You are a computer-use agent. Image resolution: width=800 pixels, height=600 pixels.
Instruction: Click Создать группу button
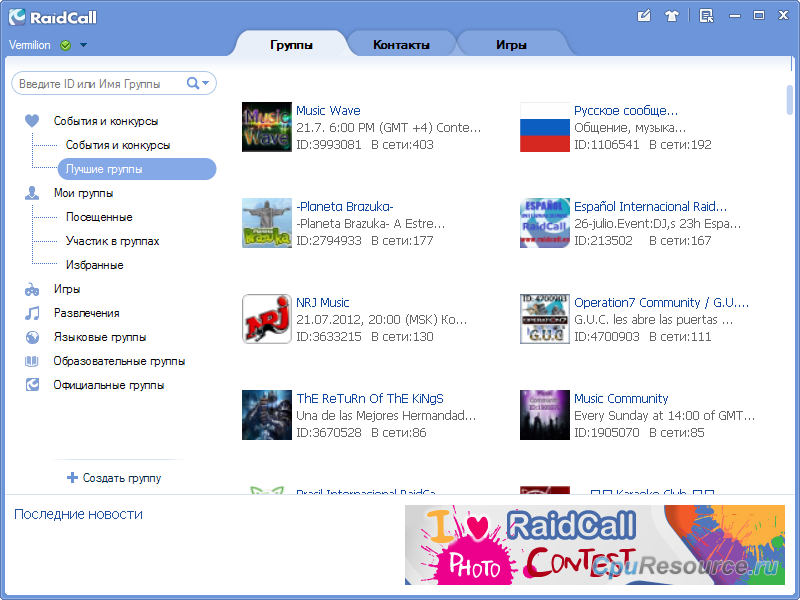point(114,478)
